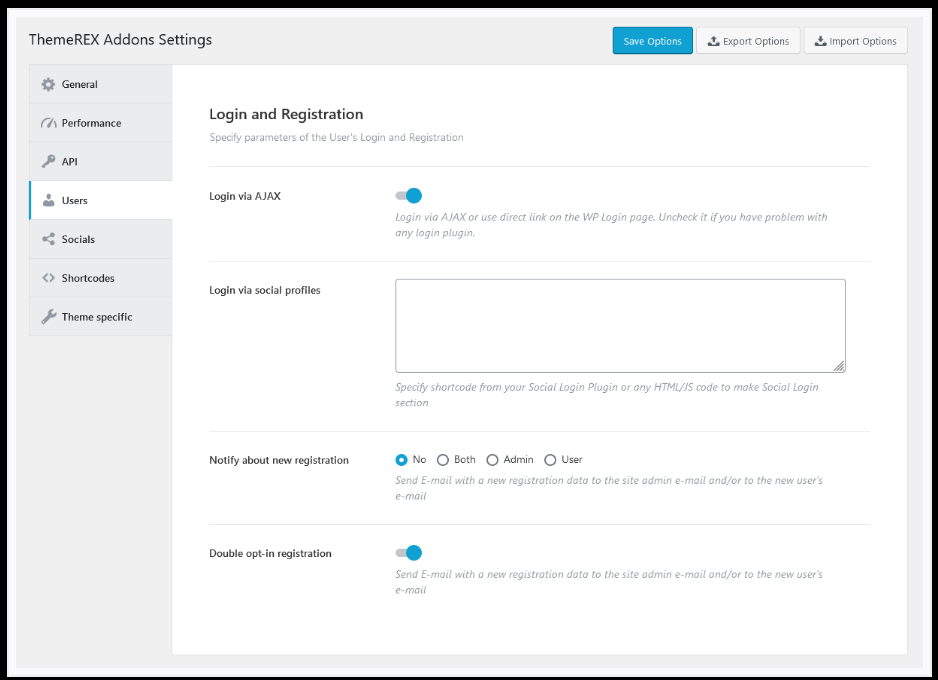Click the Login via social profiles label
Screen dimensions: 938x680
click(x=264, y=290)
